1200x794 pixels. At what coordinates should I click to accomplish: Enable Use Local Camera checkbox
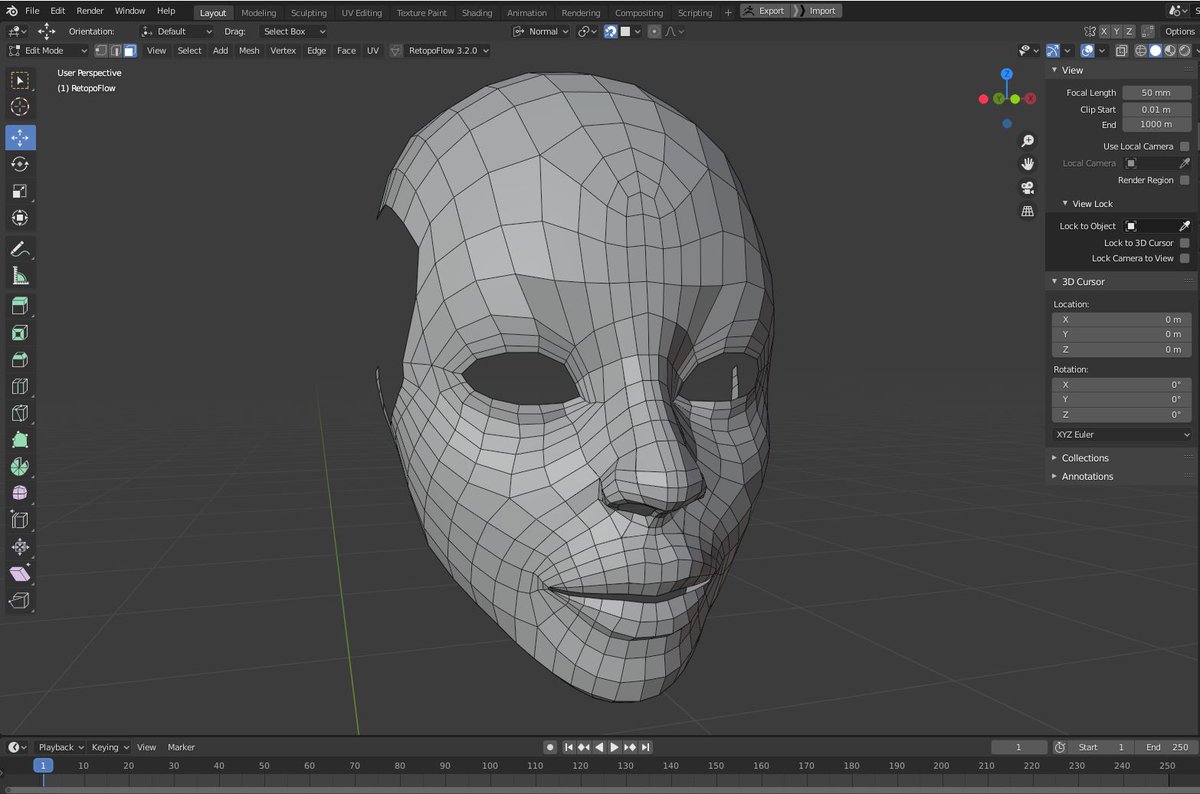coord(1185,146)
